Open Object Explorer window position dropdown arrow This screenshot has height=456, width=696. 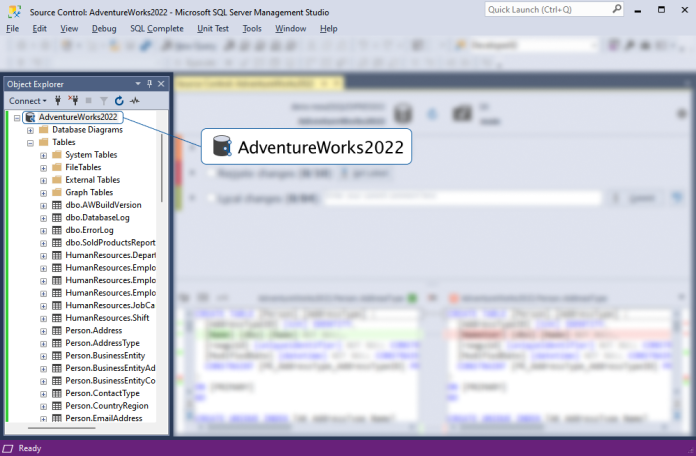[138, 84]
